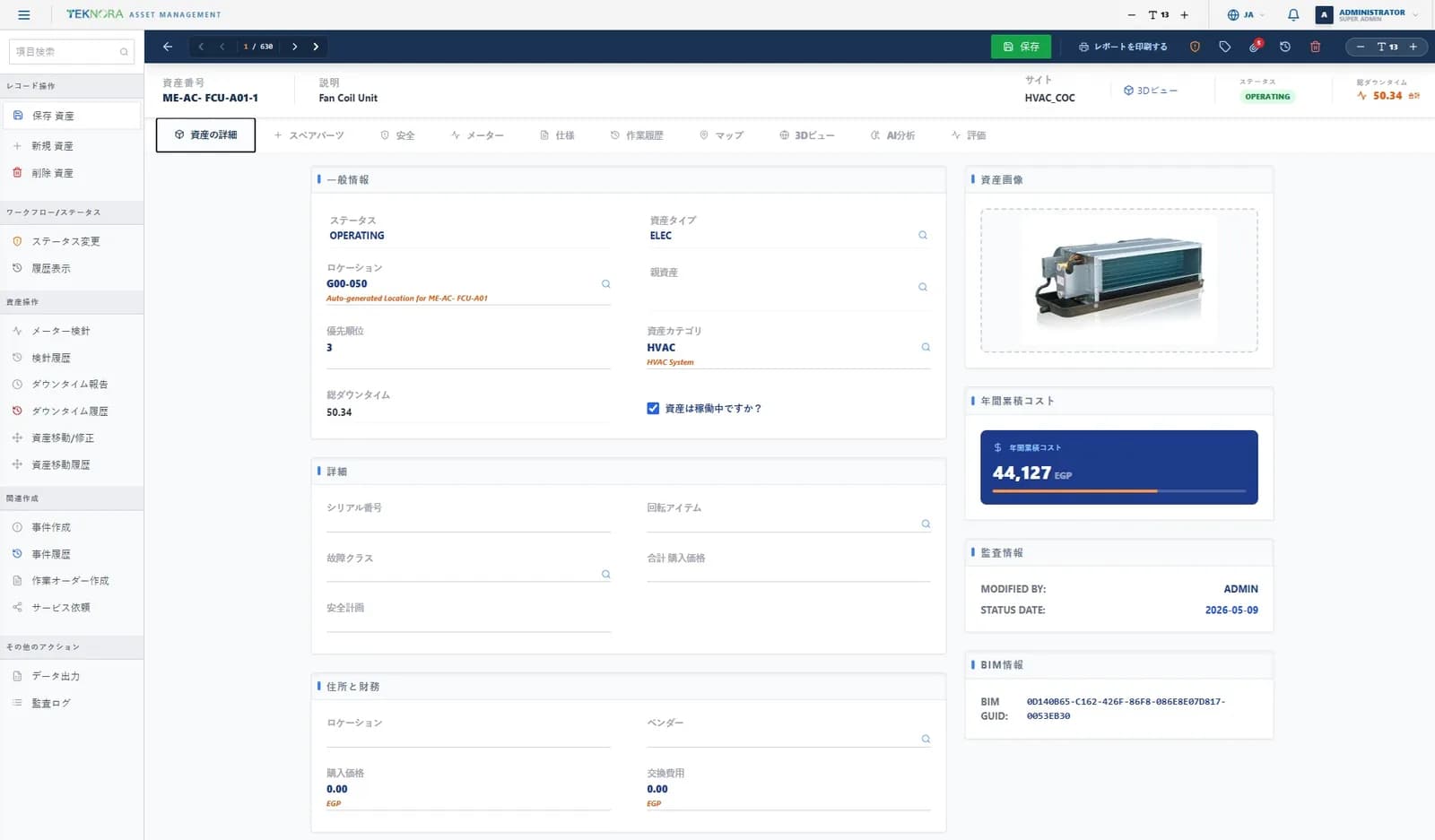
Task: Open the item with red notification badge
Action: 1256,46
